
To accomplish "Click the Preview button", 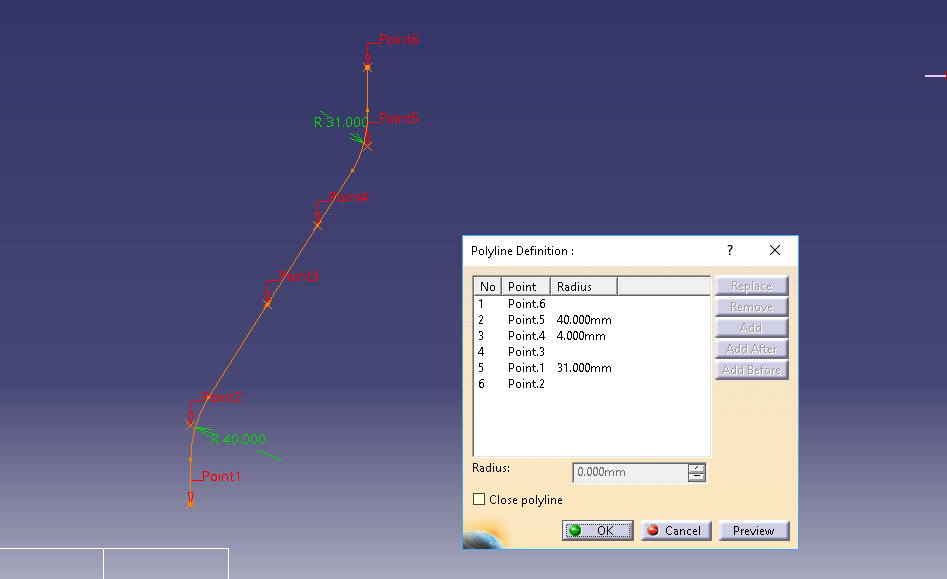I will click(x=754, y=531).
